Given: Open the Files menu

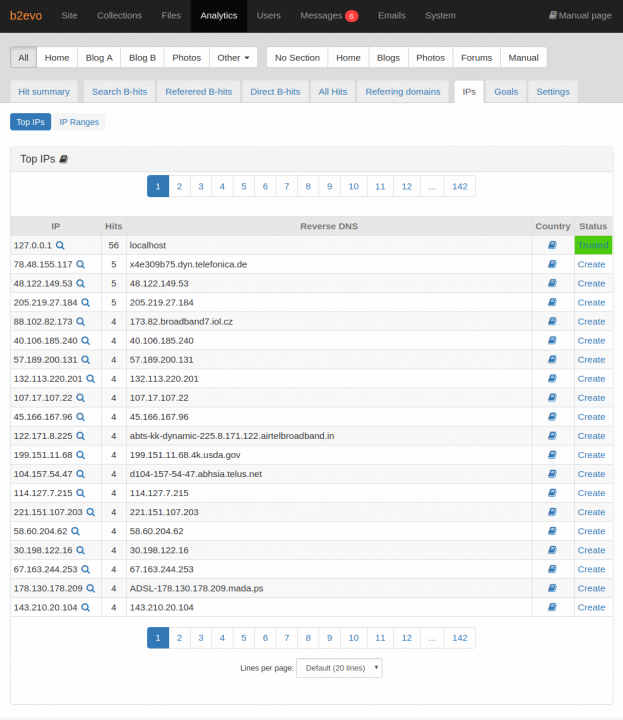Looking at the screenshot, I should pyautogui.click(x=171, y=16).
